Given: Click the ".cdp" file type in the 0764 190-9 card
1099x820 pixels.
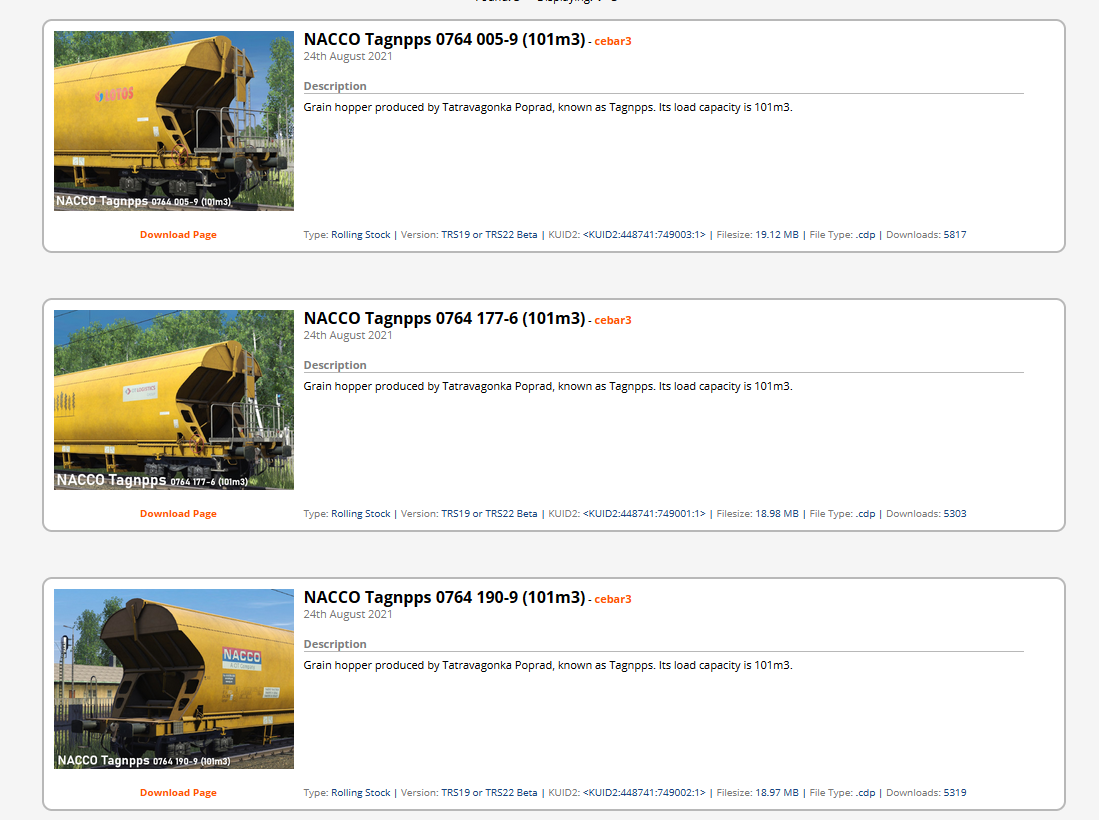Looking at the screenshot, I should click(866, 793).
